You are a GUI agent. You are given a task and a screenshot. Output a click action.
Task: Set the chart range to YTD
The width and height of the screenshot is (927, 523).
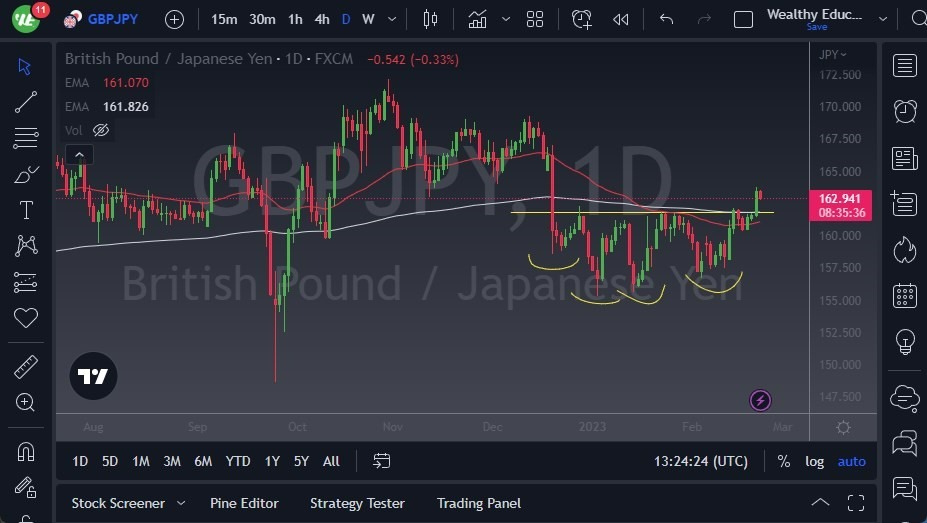[x=238, y=462]
